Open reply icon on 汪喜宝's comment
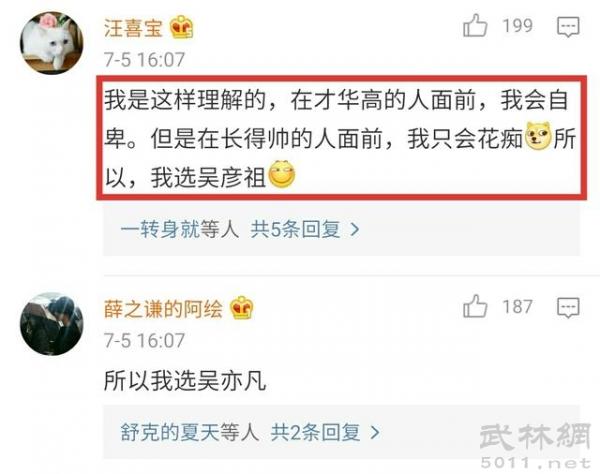Image resolution: width=600 pixels, height=474 pixels. coord(568,27)
